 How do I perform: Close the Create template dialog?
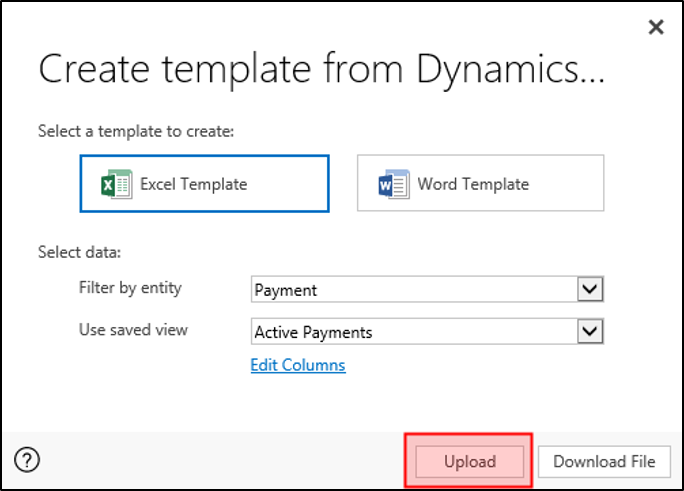tap(656, 27)
